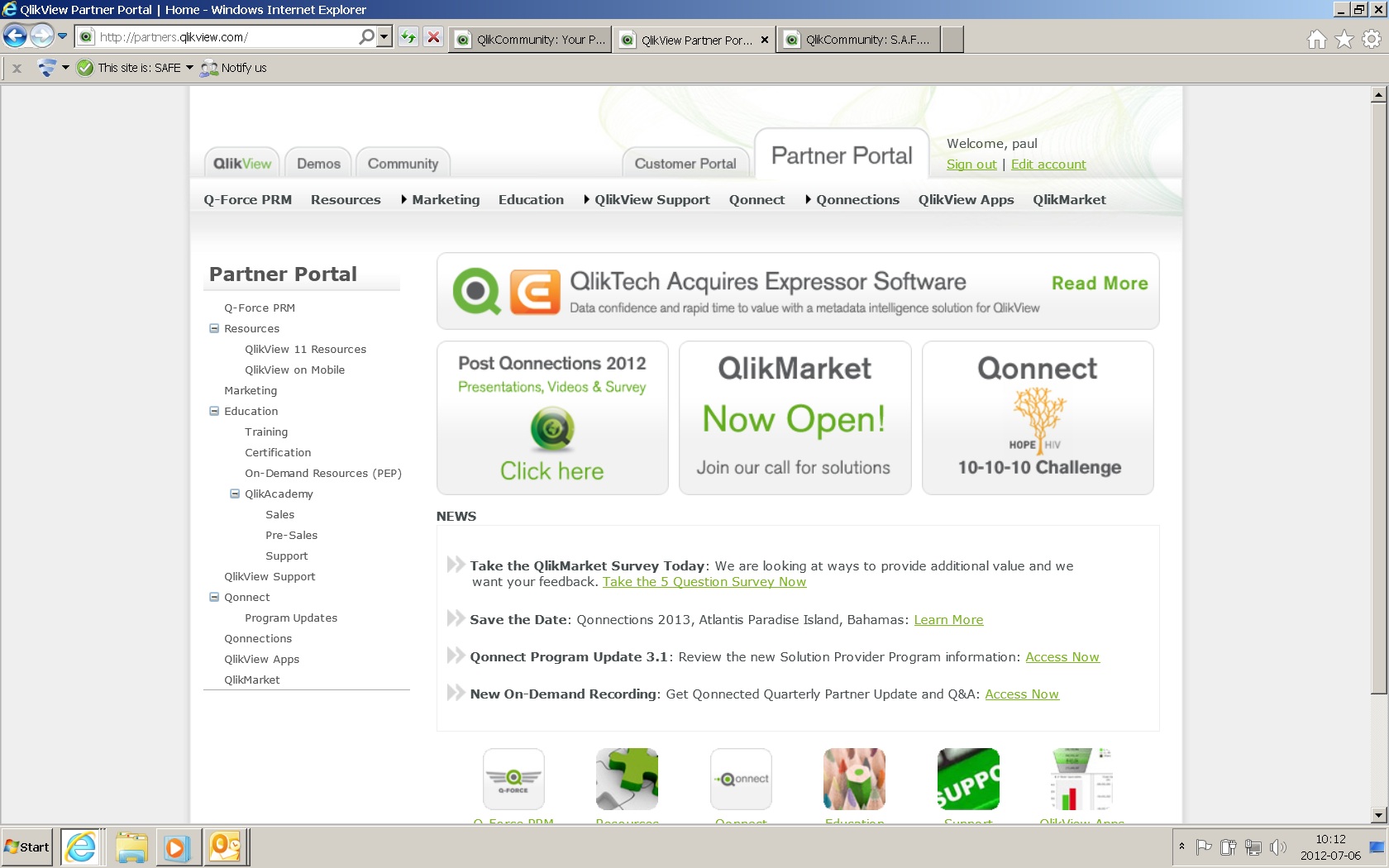1389x868 pixels.
Task: Click the QlikView Apps chart icon
Action: (x=1081, y=778)
